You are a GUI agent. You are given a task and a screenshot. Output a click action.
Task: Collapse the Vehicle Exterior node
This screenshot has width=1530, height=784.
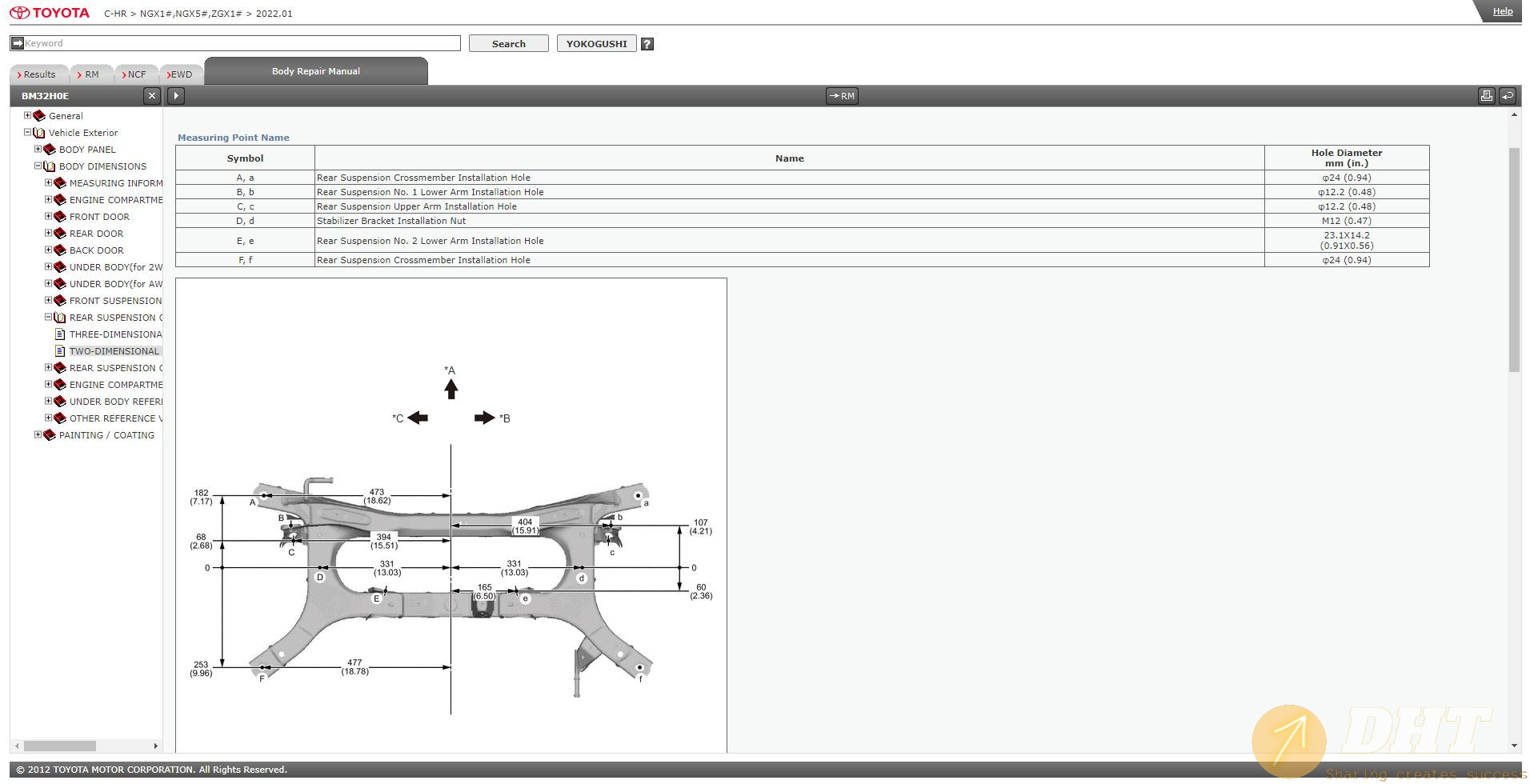(27, 133)
